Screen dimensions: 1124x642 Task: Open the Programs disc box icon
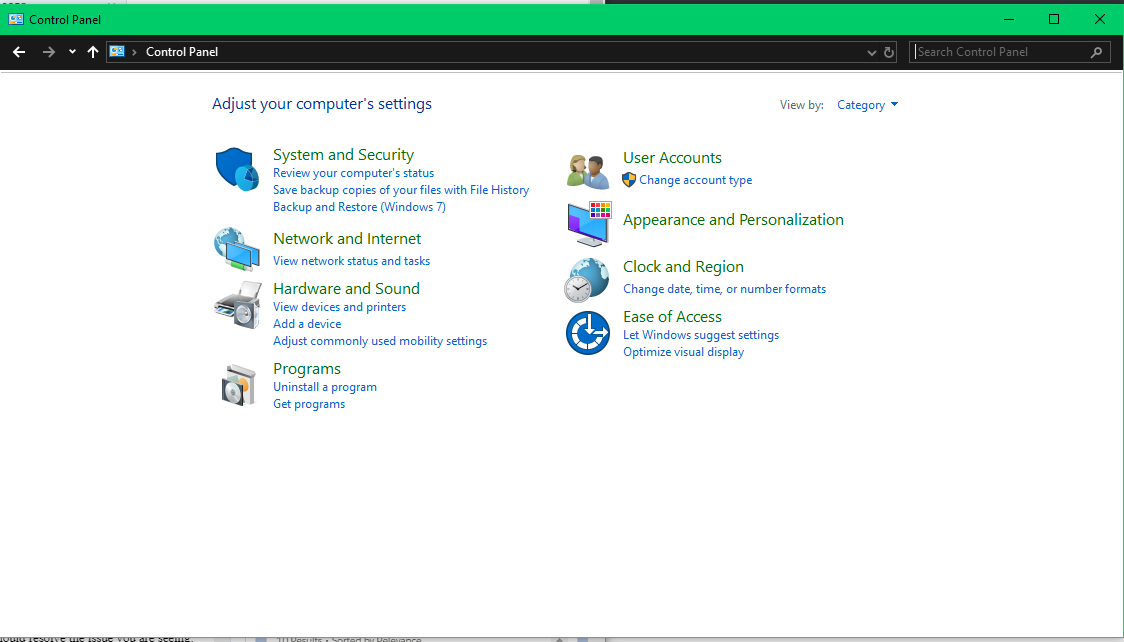coord(239,385)
